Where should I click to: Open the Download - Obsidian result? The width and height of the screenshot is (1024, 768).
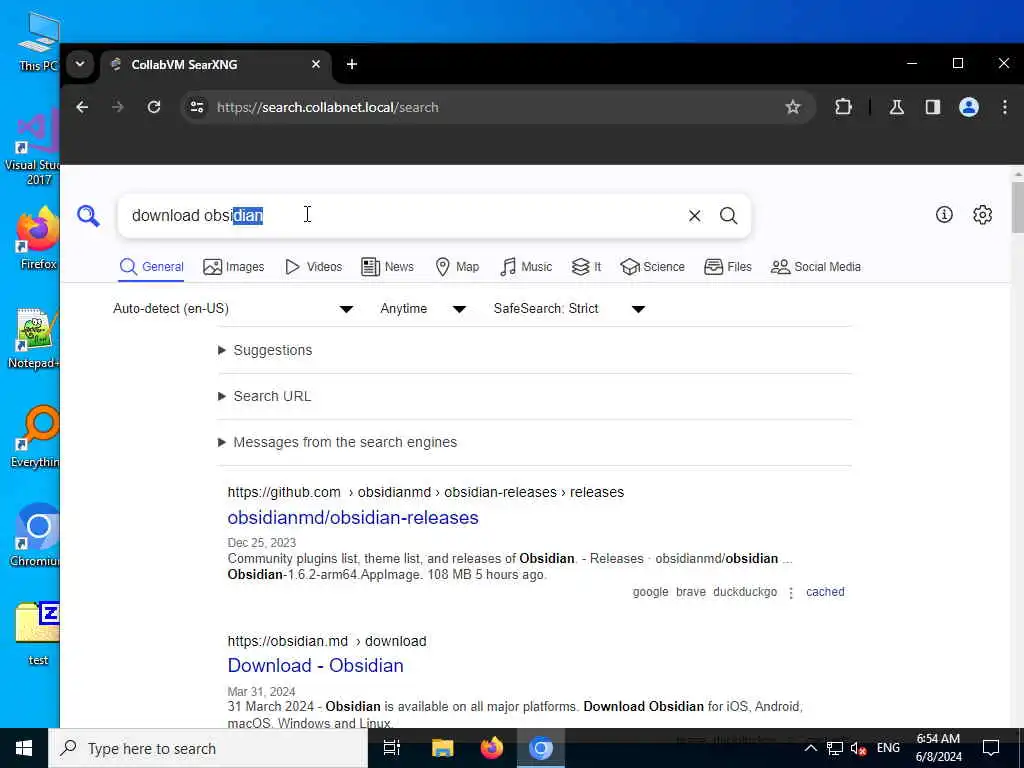coord(315,665)
